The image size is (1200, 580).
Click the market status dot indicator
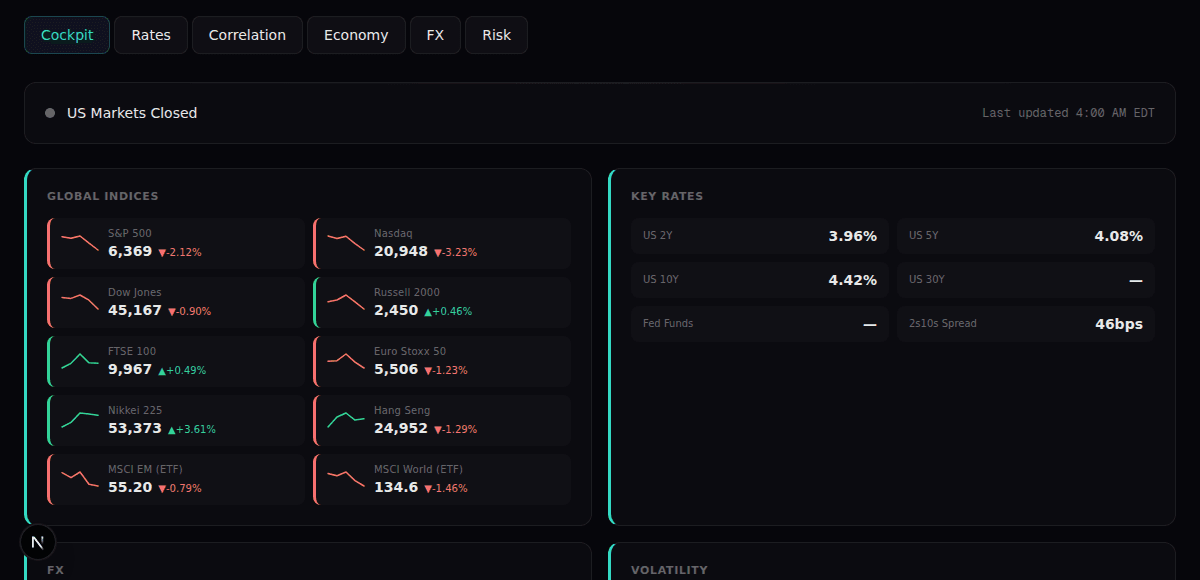(x=49, y=113)
